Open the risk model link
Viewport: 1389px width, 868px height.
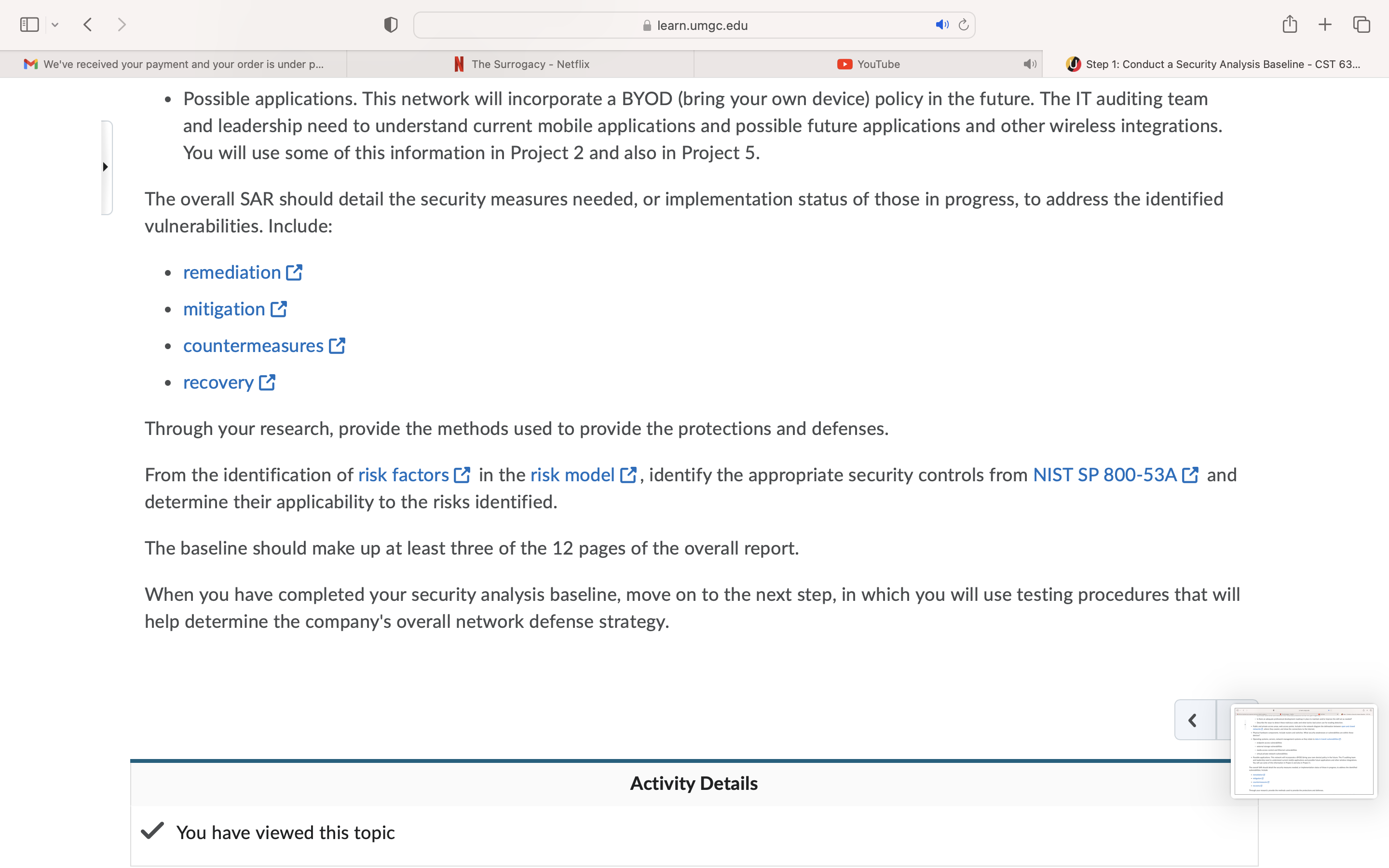572,475
